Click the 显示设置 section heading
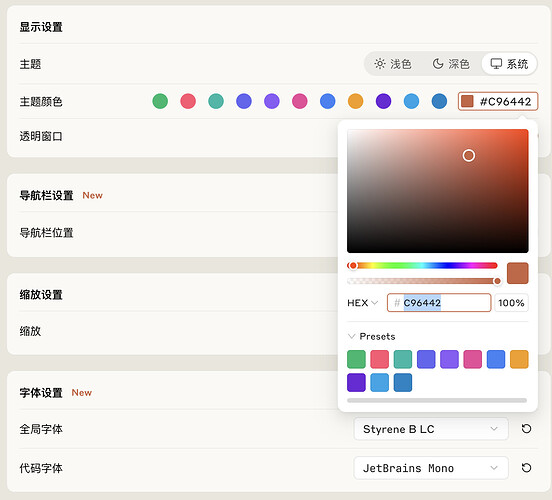The image size is (552, 500). pos(41,27)
